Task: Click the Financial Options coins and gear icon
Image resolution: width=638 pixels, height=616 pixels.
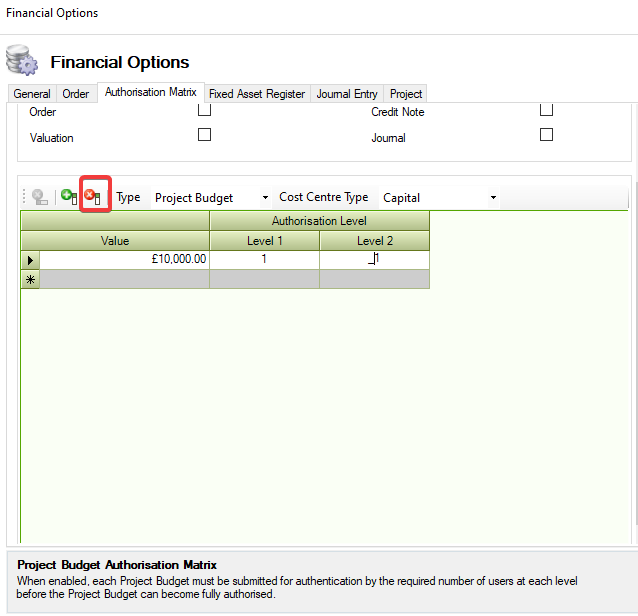Action: [x=21, y=61]
